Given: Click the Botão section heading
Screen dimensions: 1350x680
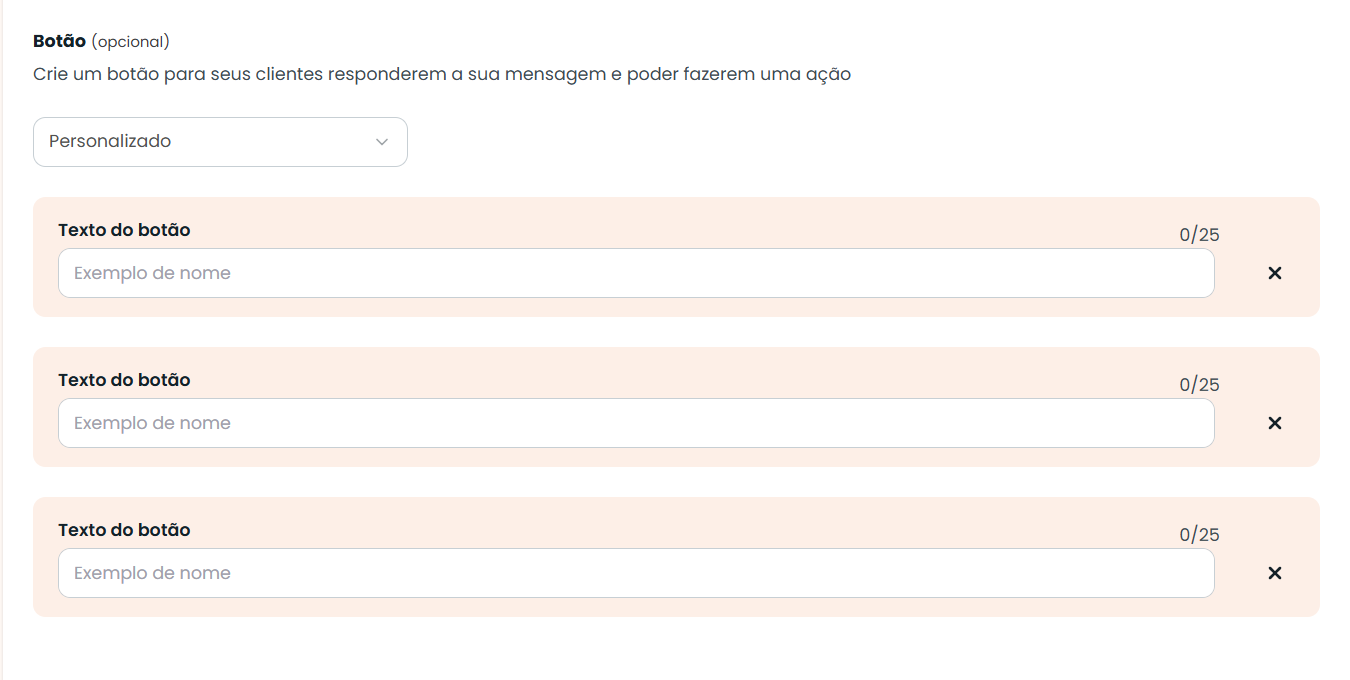Looking at the screenshot, I should pyautogui.click(x=59, y=41).
